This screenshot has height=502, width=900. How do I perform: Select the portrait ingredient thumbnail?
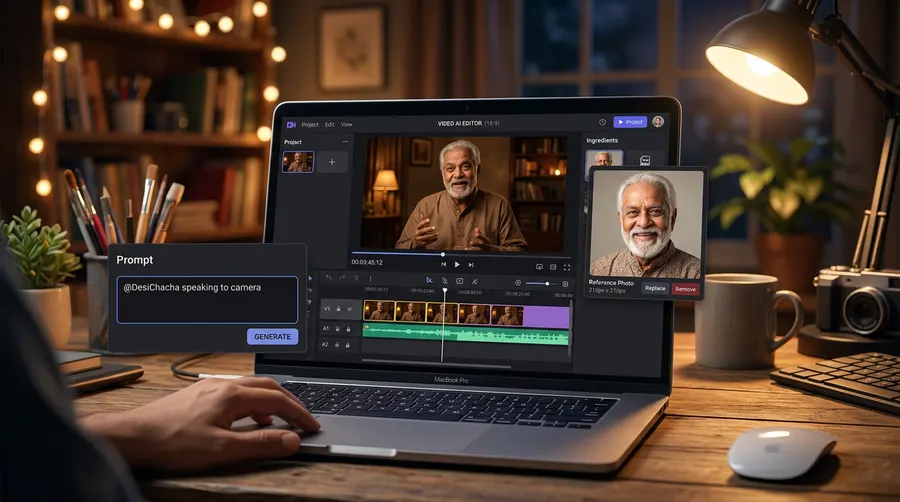(x=604, y=158)
